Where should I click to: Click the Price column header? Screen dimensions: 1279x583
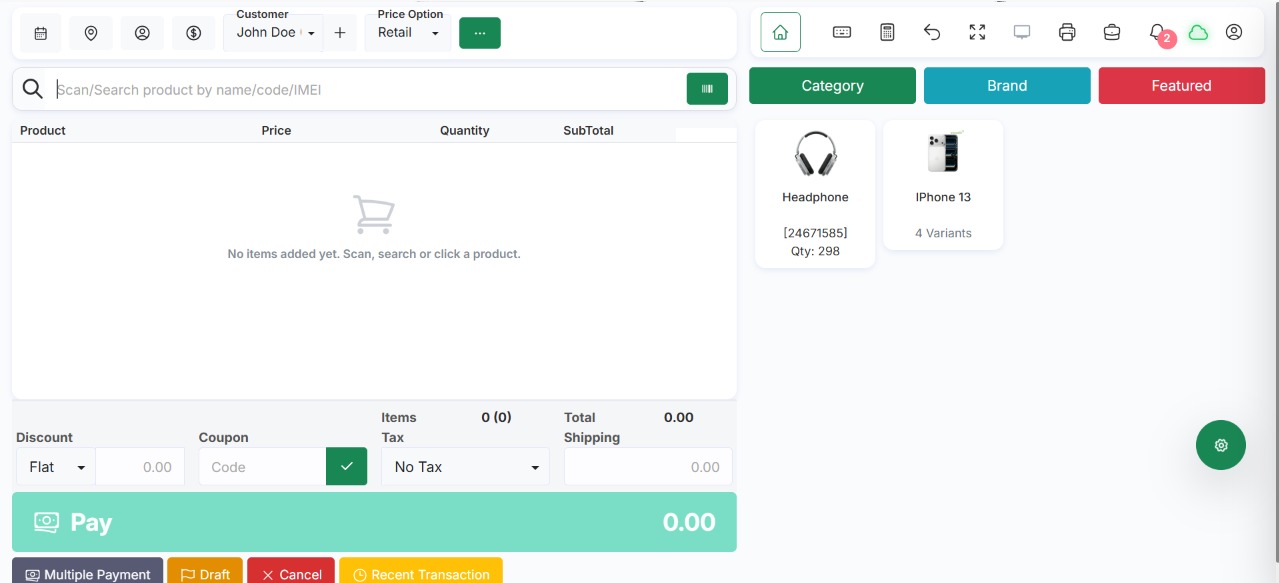point(276,131)
